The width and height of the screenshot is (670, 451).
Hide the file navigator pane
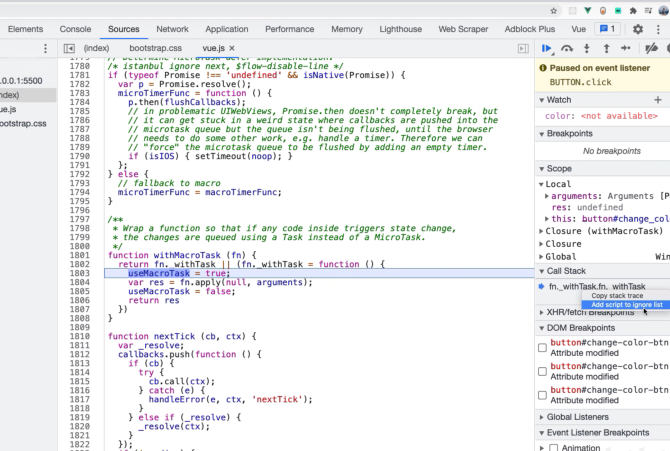point(69,48)
